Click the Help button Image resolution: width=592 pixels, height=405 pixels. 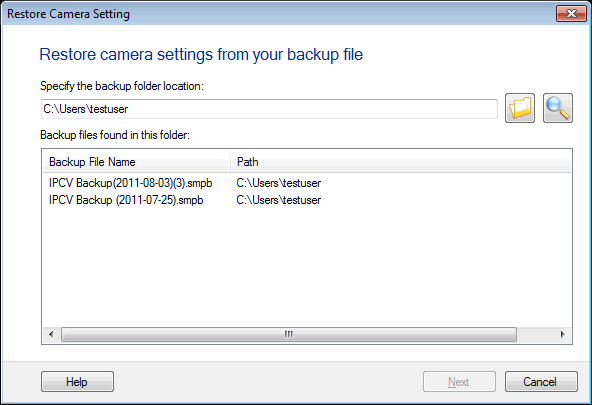[x=77, y=382]
